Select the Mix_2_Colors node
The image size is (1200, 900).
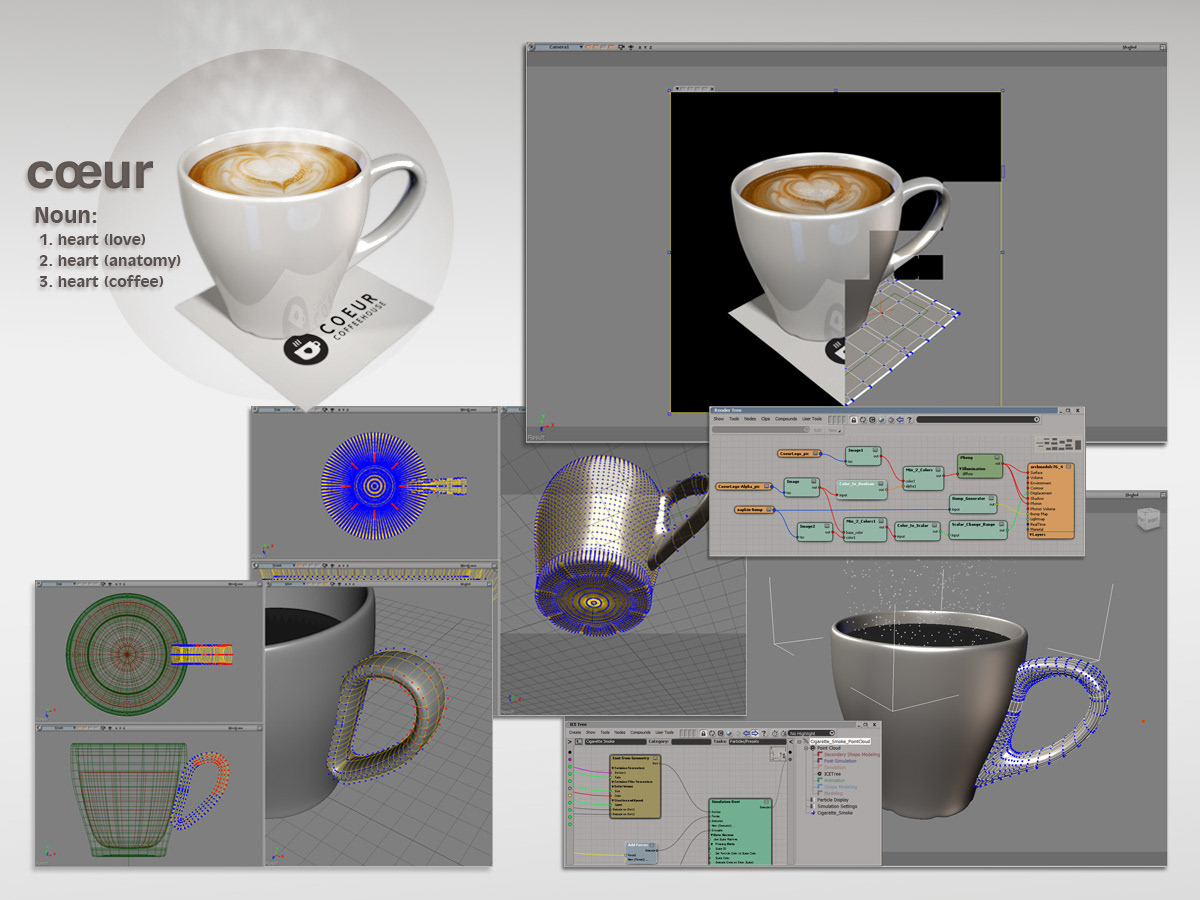tap(923, 478)
